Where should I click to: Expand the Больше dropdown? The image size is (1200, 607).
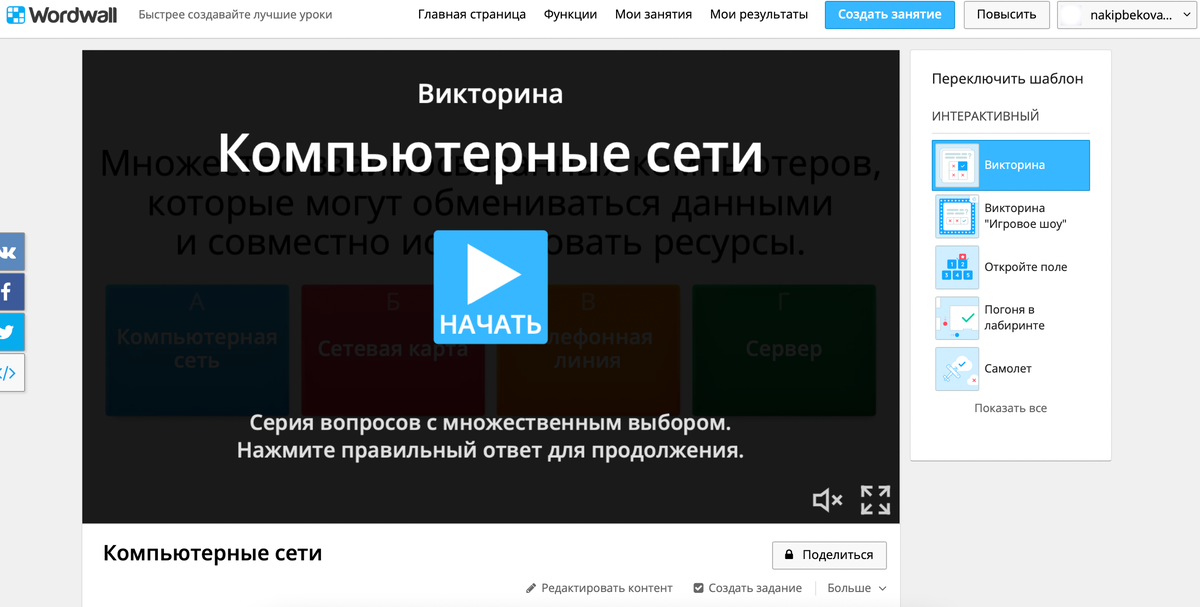(x=857, y=588)
